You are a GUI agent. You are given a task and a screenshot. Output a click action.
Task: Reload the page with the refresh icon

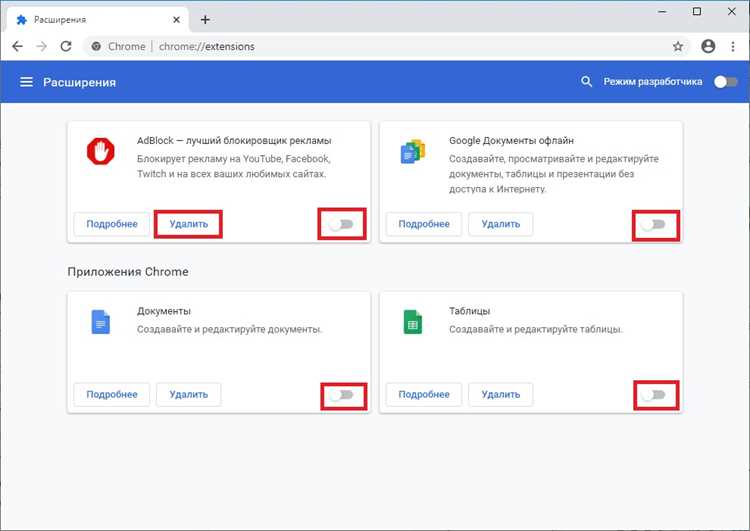(66, 46)
